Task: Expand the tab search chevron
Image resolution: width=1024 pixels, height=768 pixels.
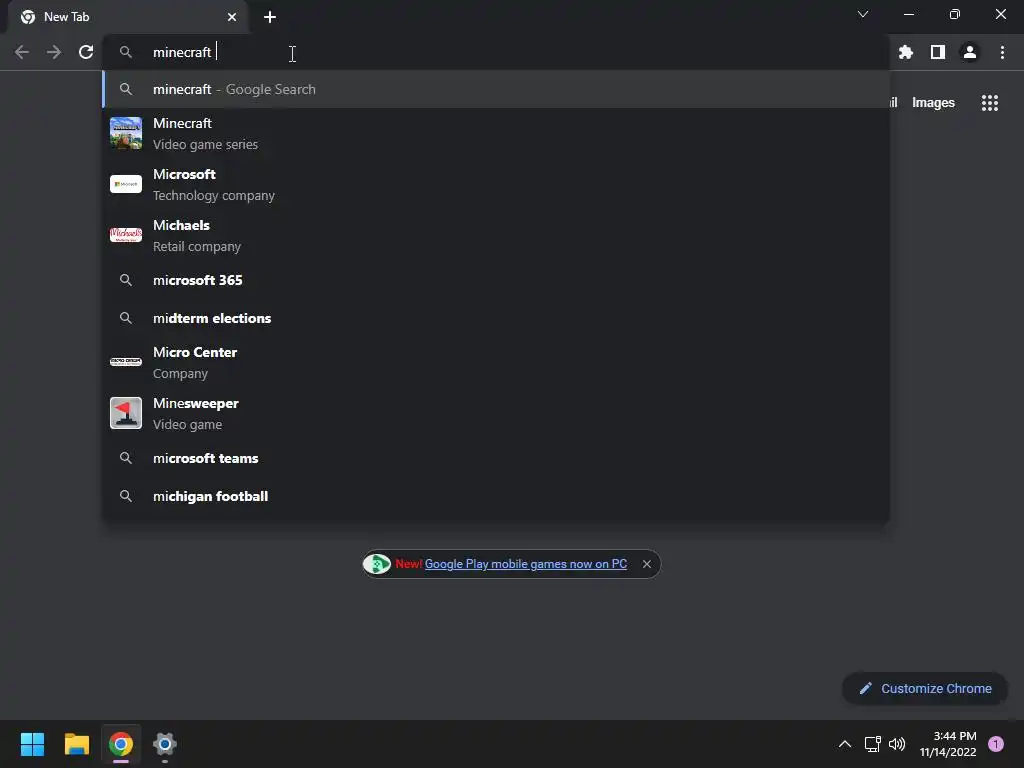Action: pos(863,14)
